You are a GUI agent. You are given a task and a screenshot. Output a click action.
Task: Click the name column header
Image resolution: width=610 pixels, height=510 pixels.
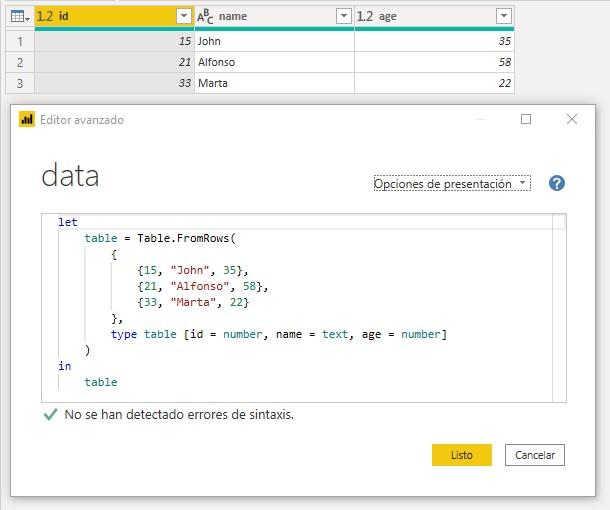pyautogui.click(x=270, y=16)
